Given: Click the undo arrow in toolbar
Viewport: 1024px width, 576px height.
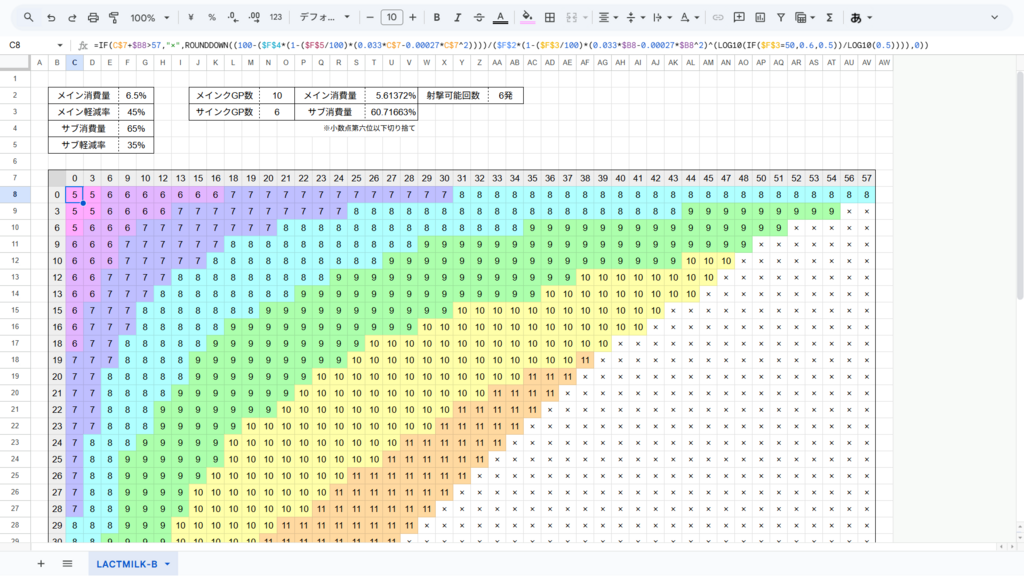Looking at the screenshot, I should [49, 18].
